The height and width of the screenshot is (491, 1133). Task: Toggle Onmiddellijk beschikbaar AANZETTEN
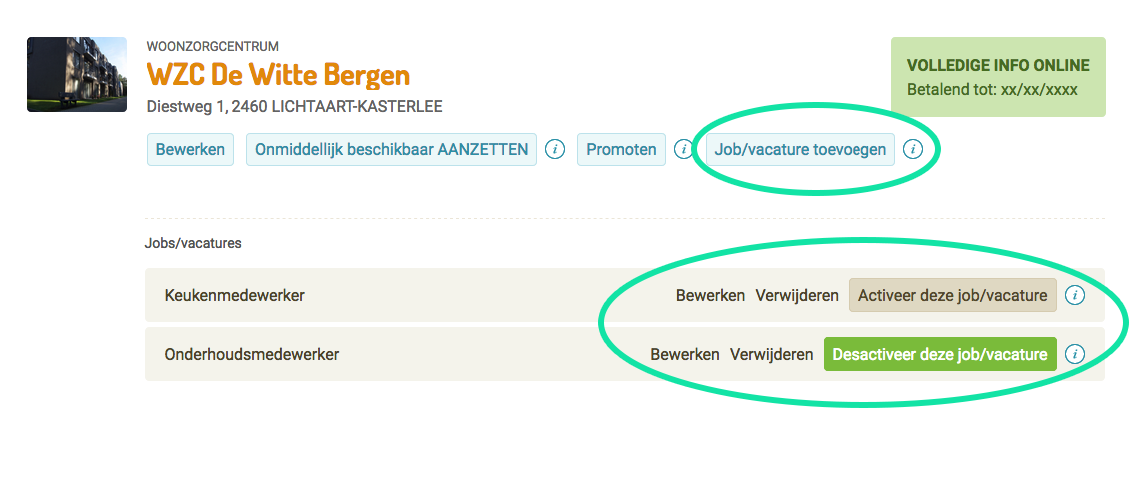pos(391,149)
